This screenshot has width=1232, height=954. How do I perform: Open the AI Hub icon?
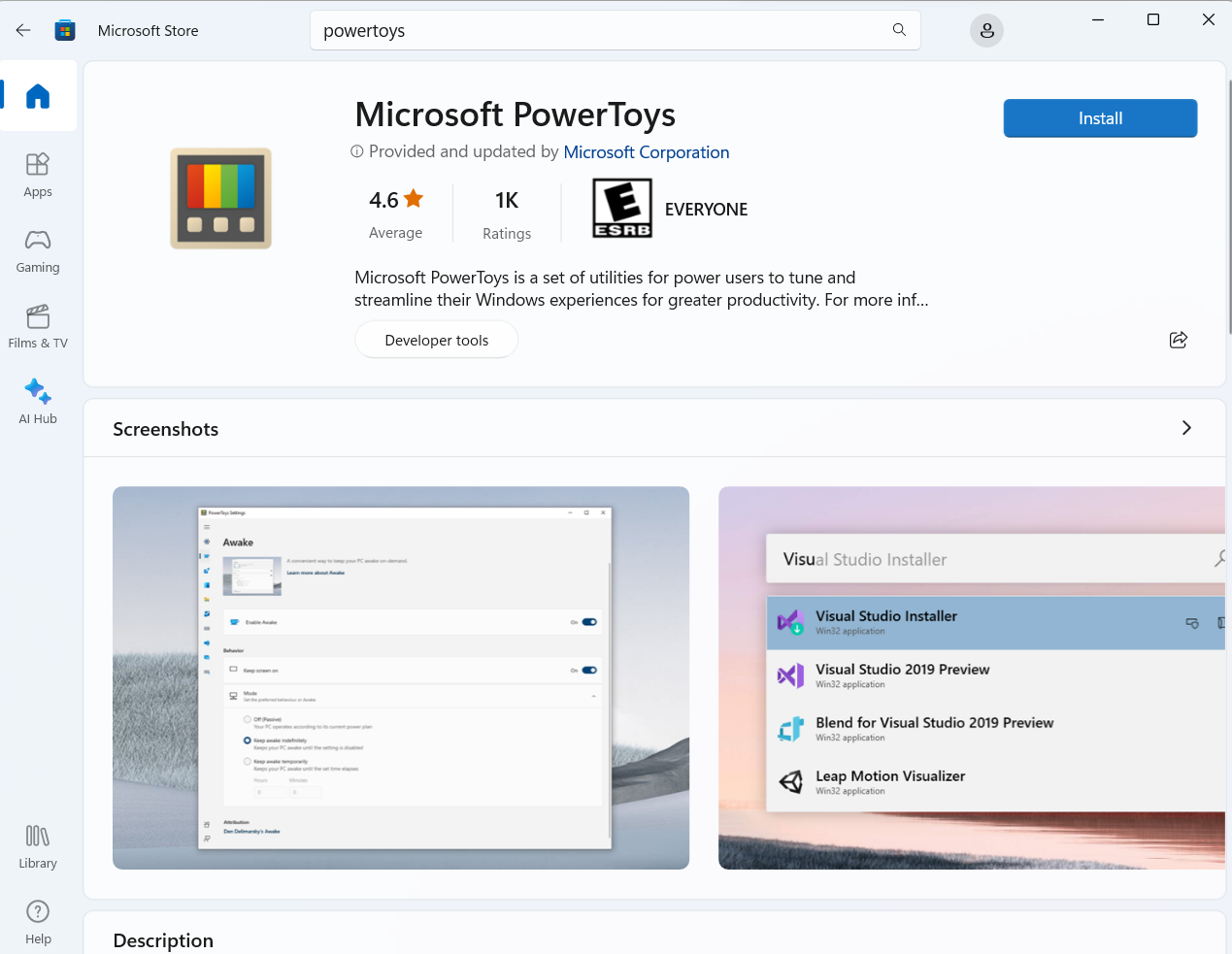coord(38,392)
